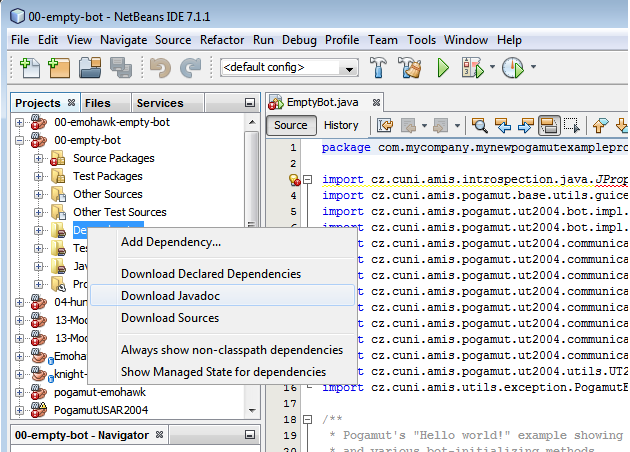The height and width of the screenshot is (452, 630).
Task: Open the Tools menu
Action: point(421,40)
